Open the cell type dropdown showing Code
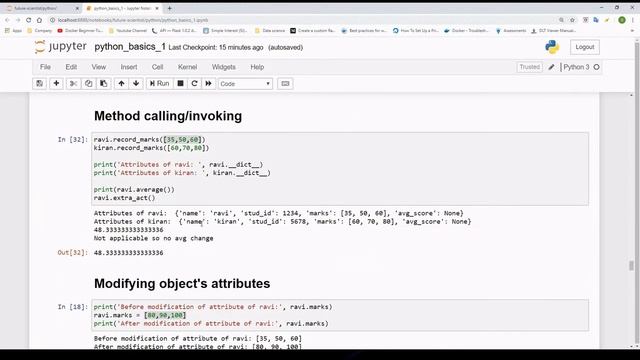 245,84
